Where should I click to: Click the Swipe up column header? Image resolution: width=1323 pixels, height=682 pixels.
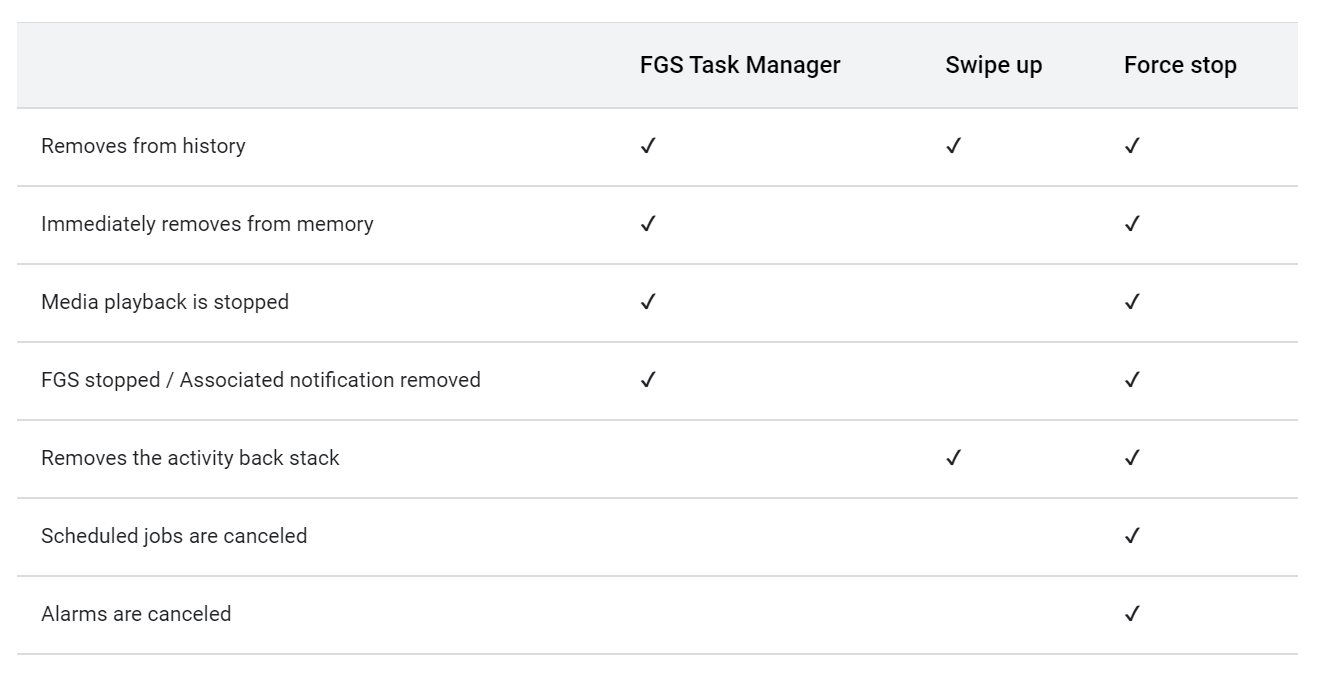pos(993,65)
